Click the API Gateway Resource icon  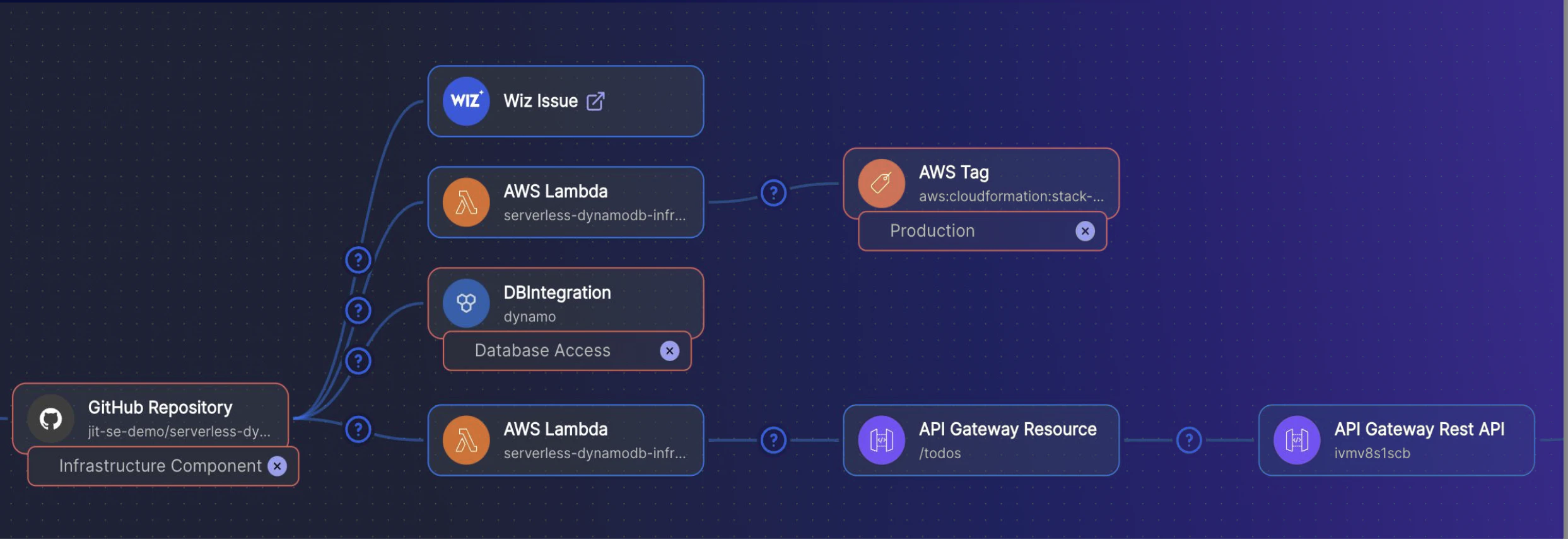(881, 440)
